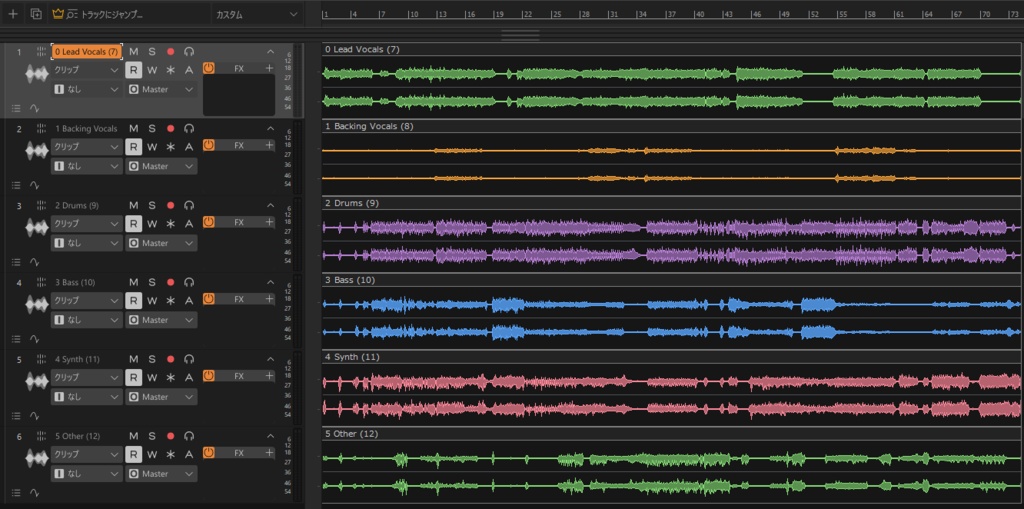The width and height of the screenshot is (1024, 509).
Task: Click the Lead Vocals track waveform icon
Action: point(37,74)
